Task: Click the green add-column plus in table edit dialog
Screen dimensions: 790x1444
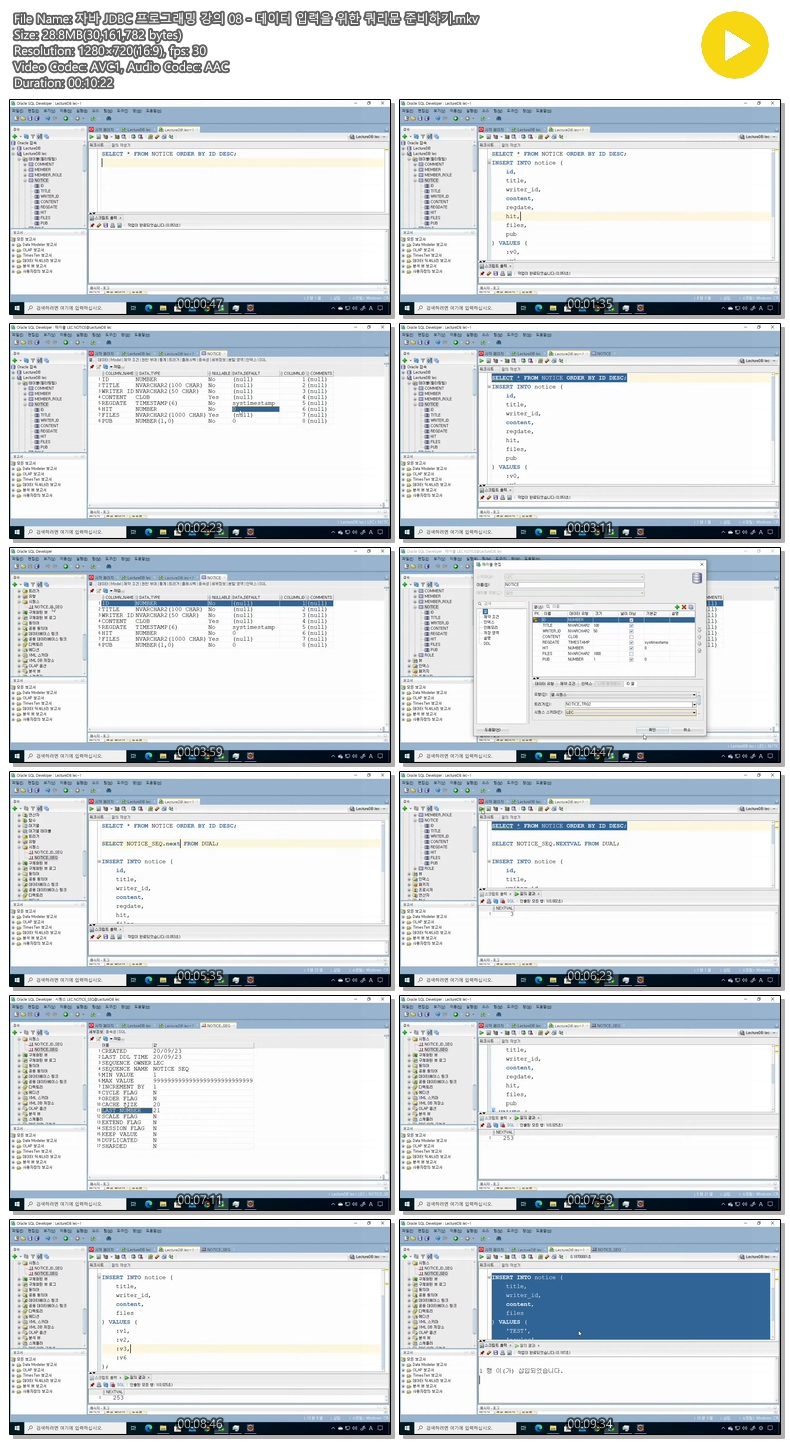Action: point(677,607)
